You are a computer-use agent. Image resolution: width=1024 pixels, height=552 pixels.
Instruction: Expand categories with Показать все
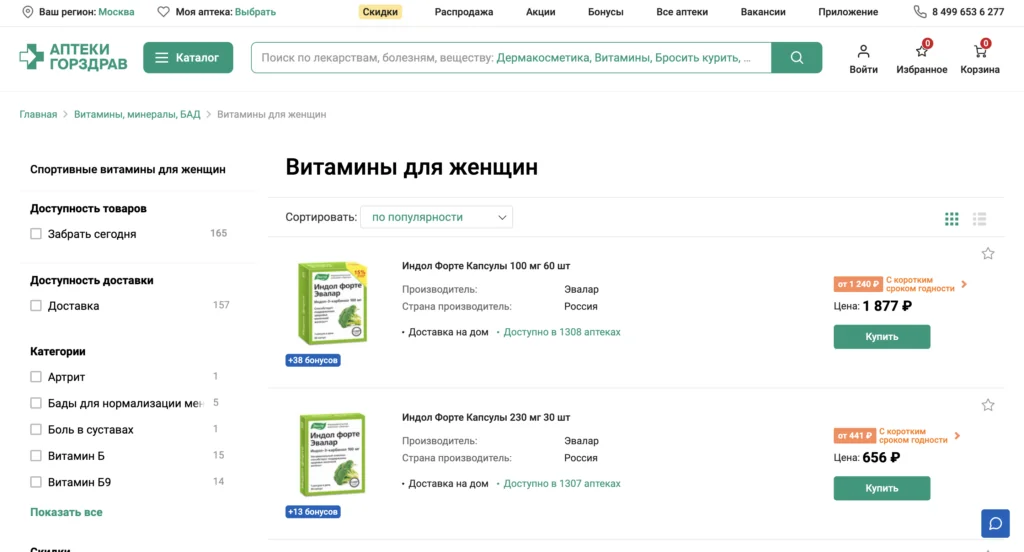click(x=66, y=512)
